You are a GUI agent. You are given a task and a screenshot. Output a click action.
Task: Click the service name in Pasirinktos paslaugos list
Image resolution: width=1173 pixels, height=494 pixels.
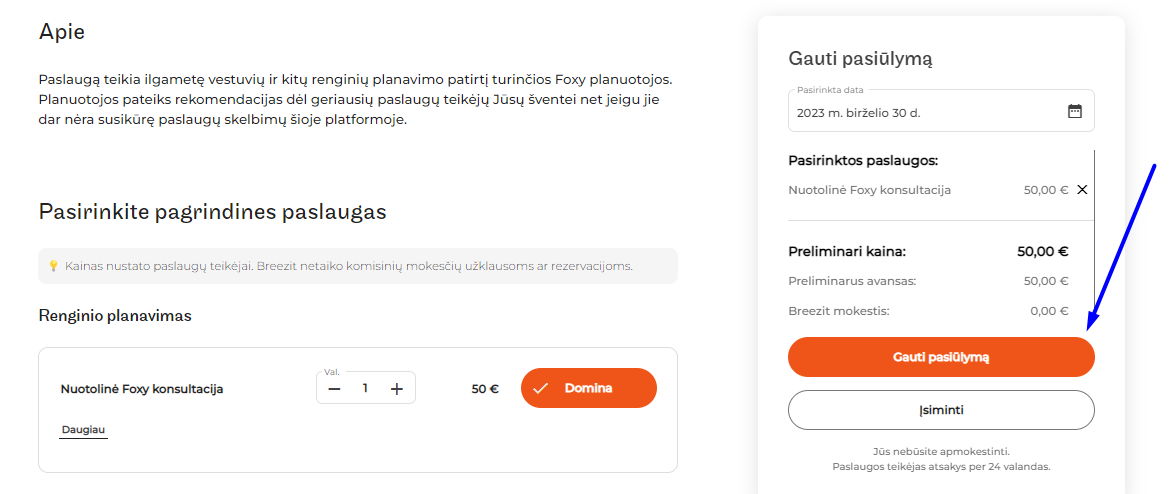coord(869,190)
